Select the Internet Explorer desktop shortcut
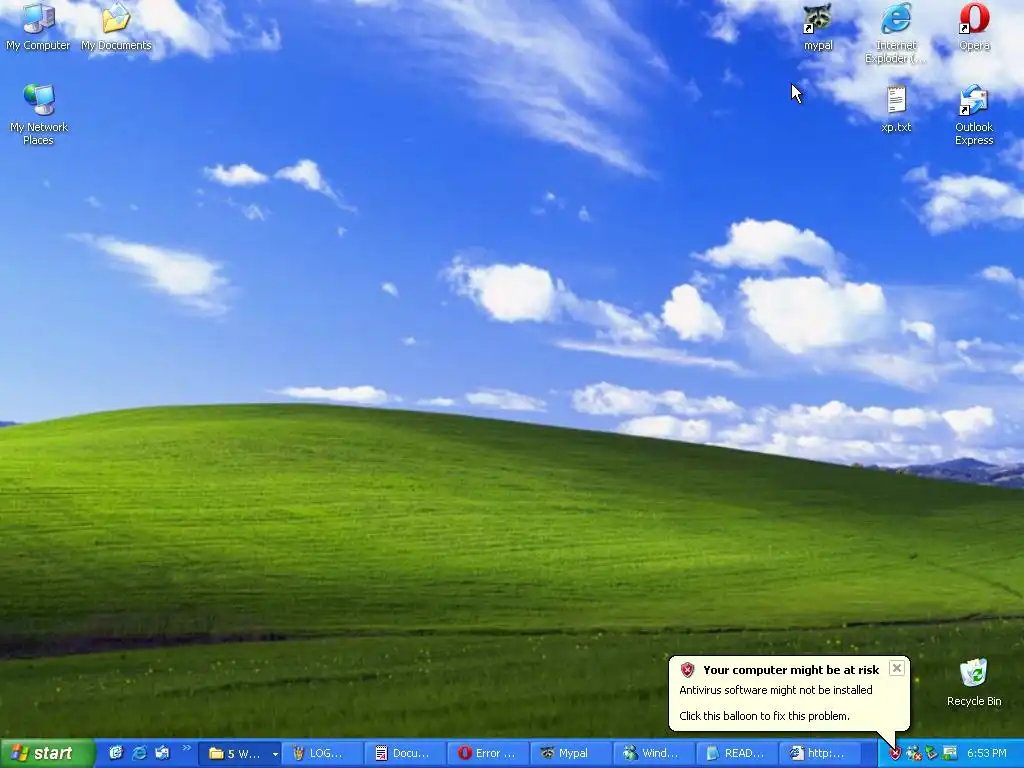 point(896,33)
